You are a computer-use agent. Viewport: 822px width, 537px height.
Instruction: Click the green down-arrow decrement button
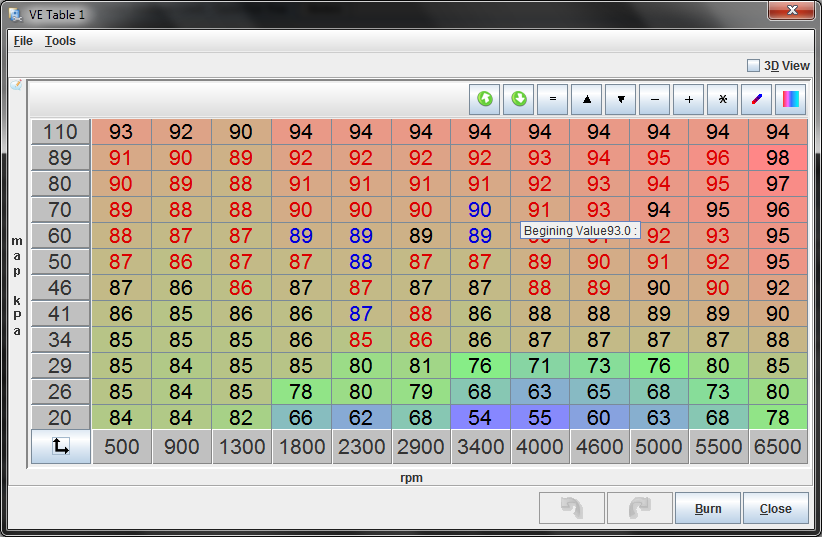pyautogui.click(x=518, y=99)
